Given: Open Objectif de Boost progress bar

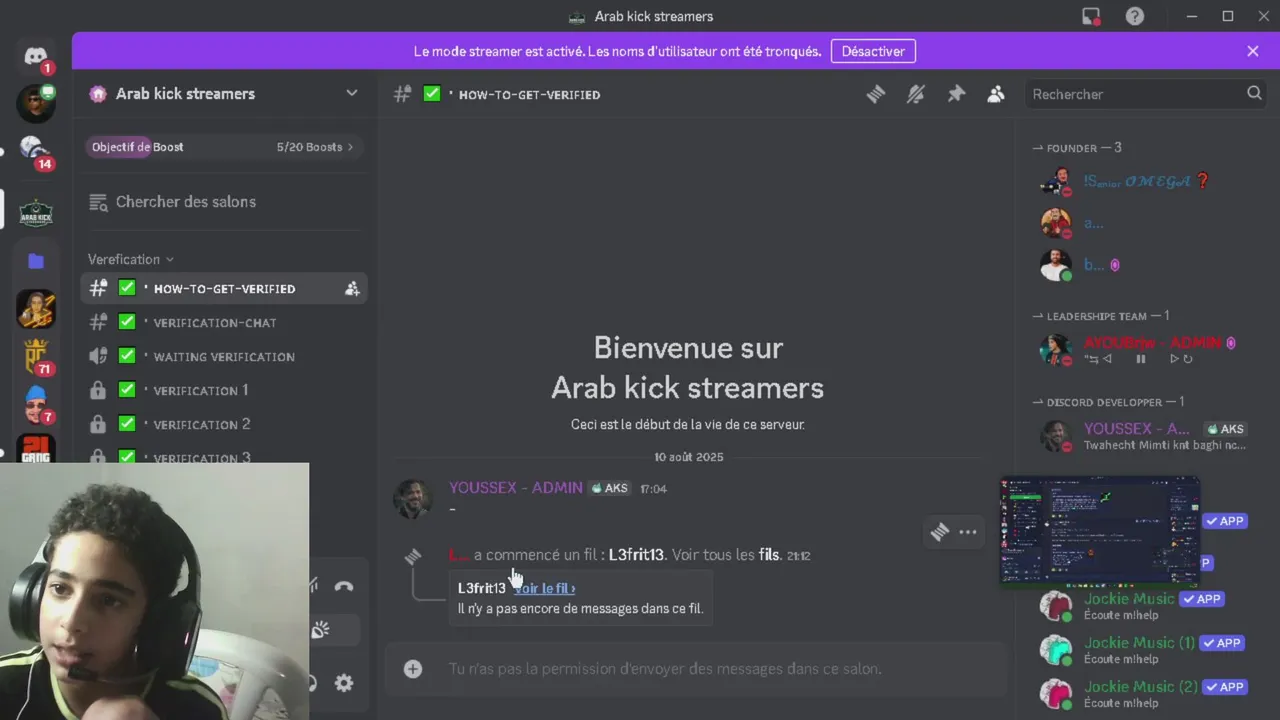Looking at the screenshot, I should [222, 147].
